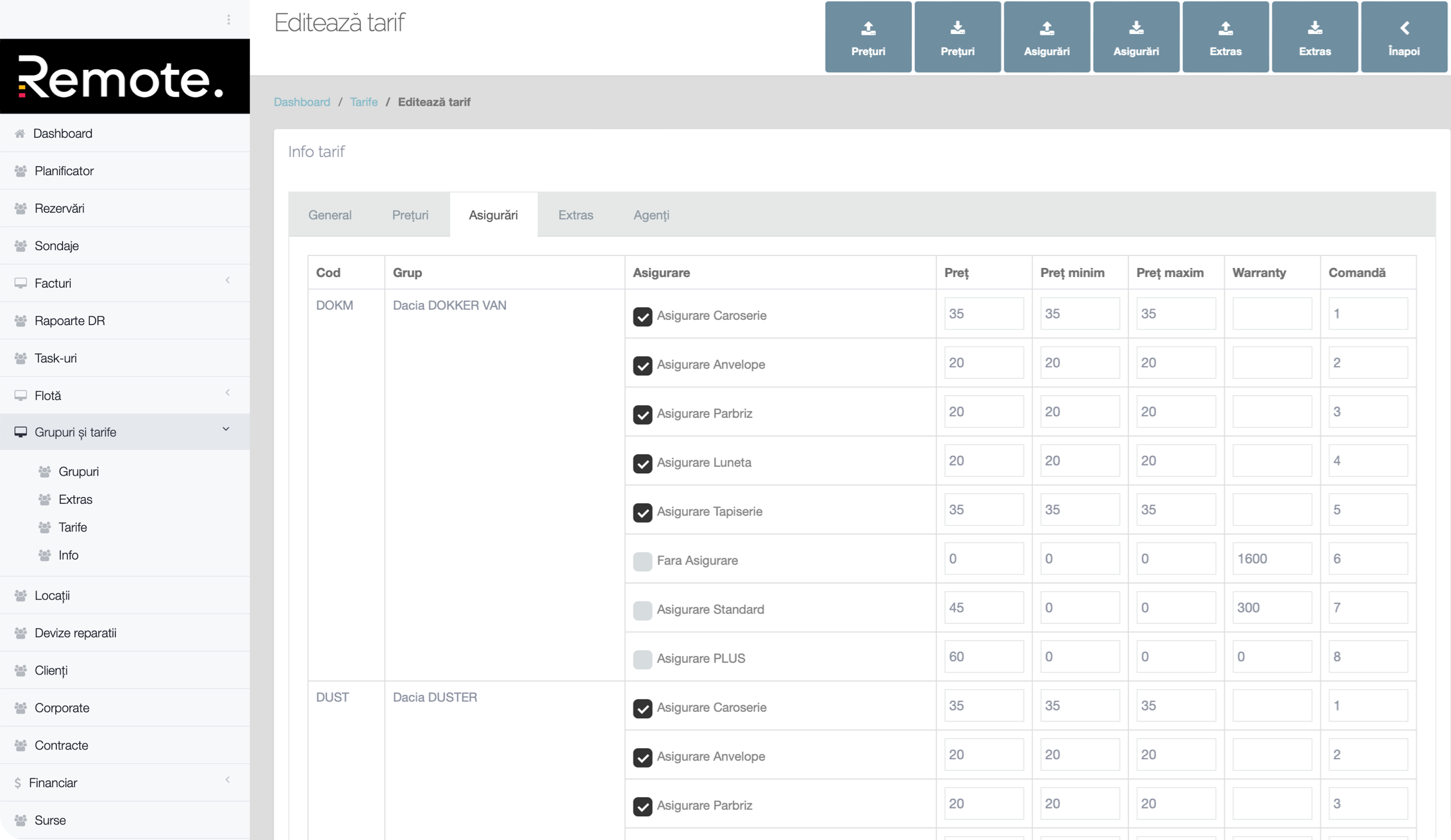Switch to the Extras tab

(x=575, y=215)
